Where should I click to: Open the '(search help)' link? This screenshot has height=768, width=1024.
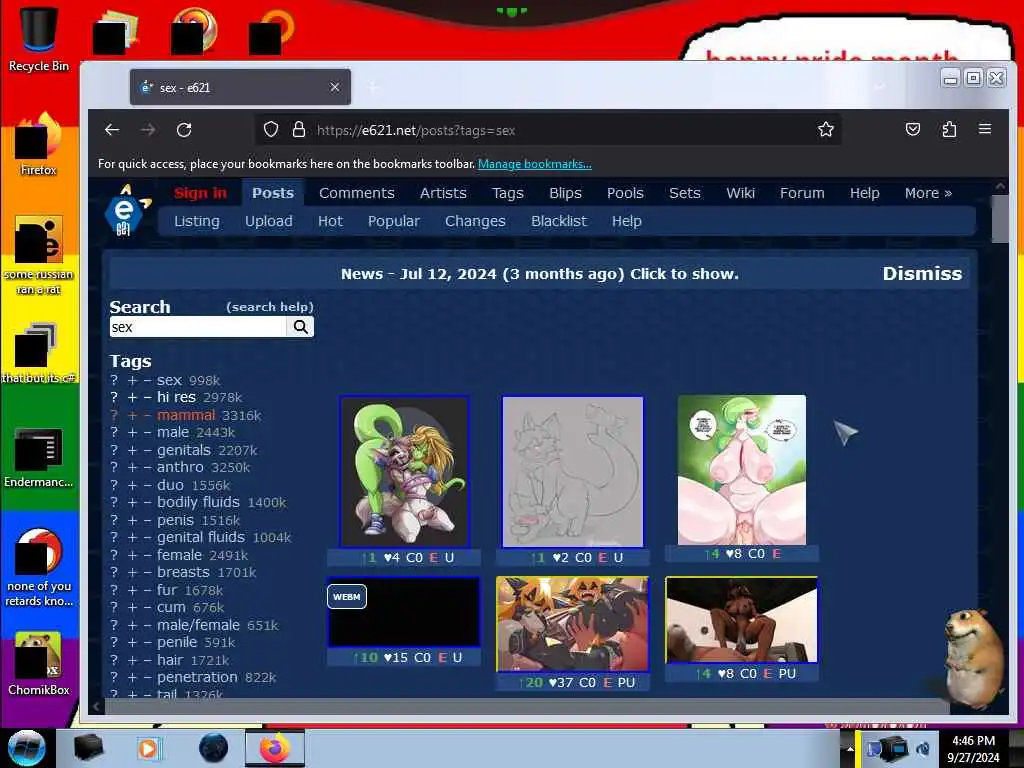[x=270, y=306]
